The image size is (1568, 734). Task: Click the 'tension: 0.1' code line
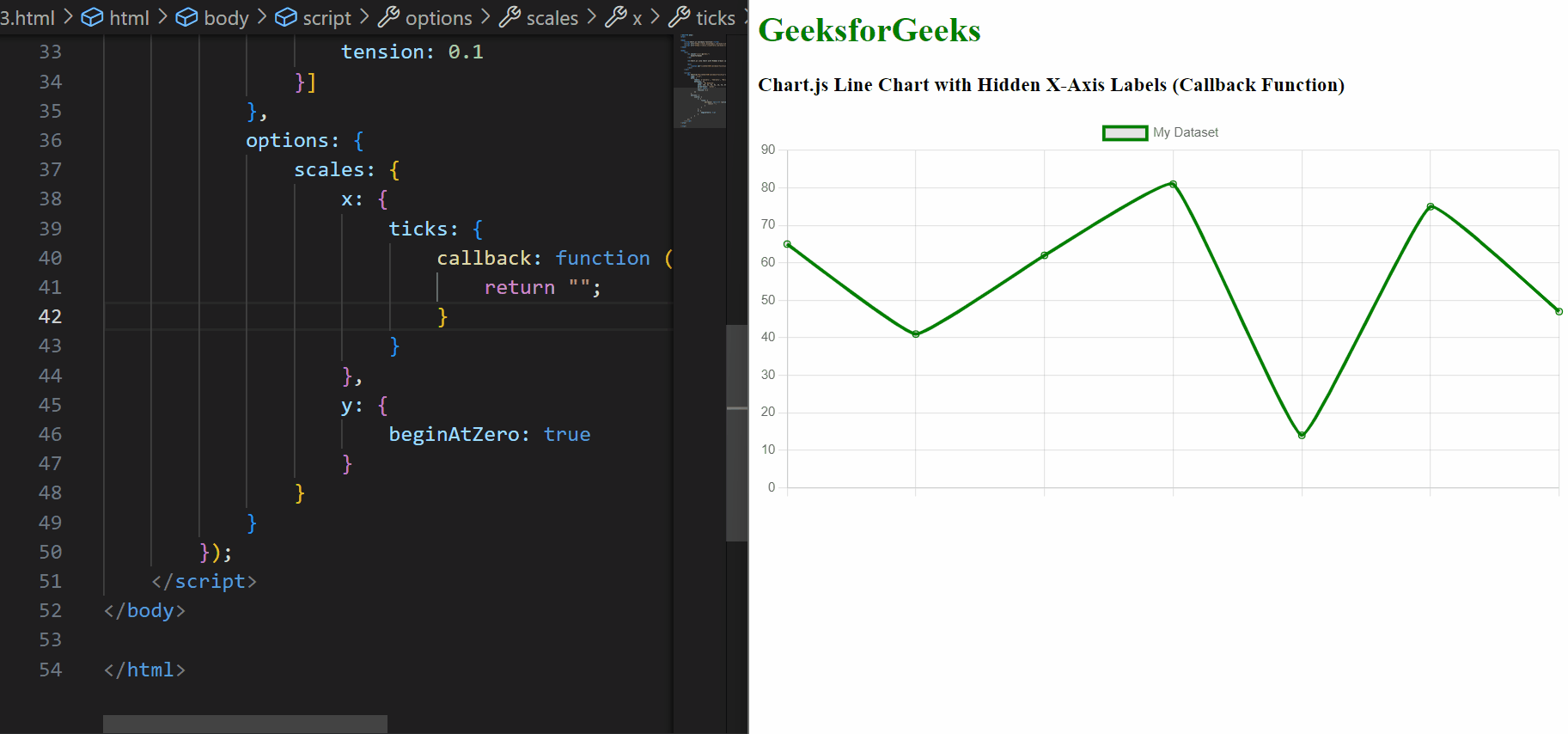click(412, 52)
